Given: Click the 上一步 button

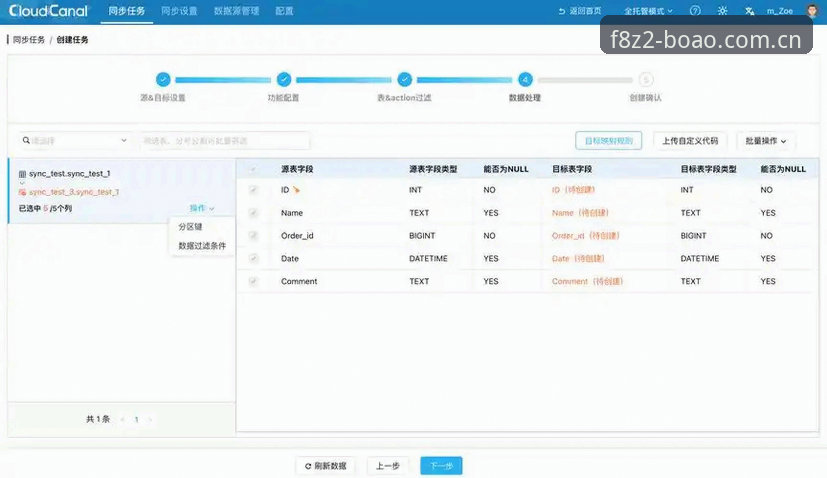Looking at the screenshot, I should pyautogui.click(x=388, y=466).
